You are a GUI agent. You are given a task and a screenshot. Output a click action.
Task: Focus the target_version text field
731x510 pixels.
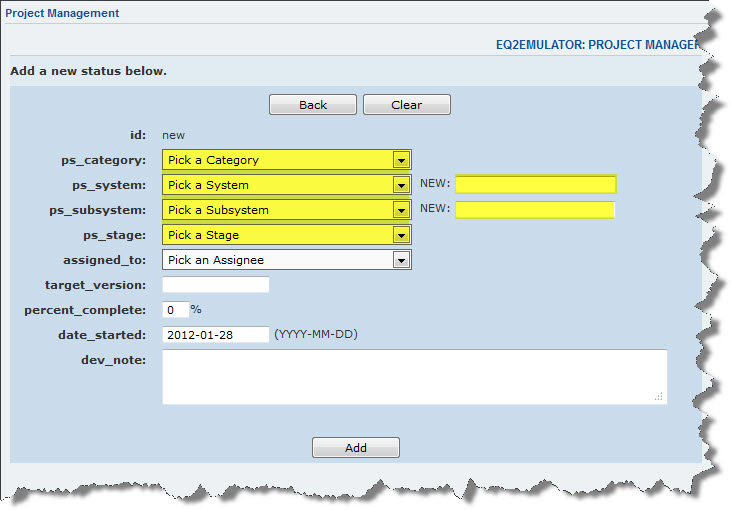point(215,285)
